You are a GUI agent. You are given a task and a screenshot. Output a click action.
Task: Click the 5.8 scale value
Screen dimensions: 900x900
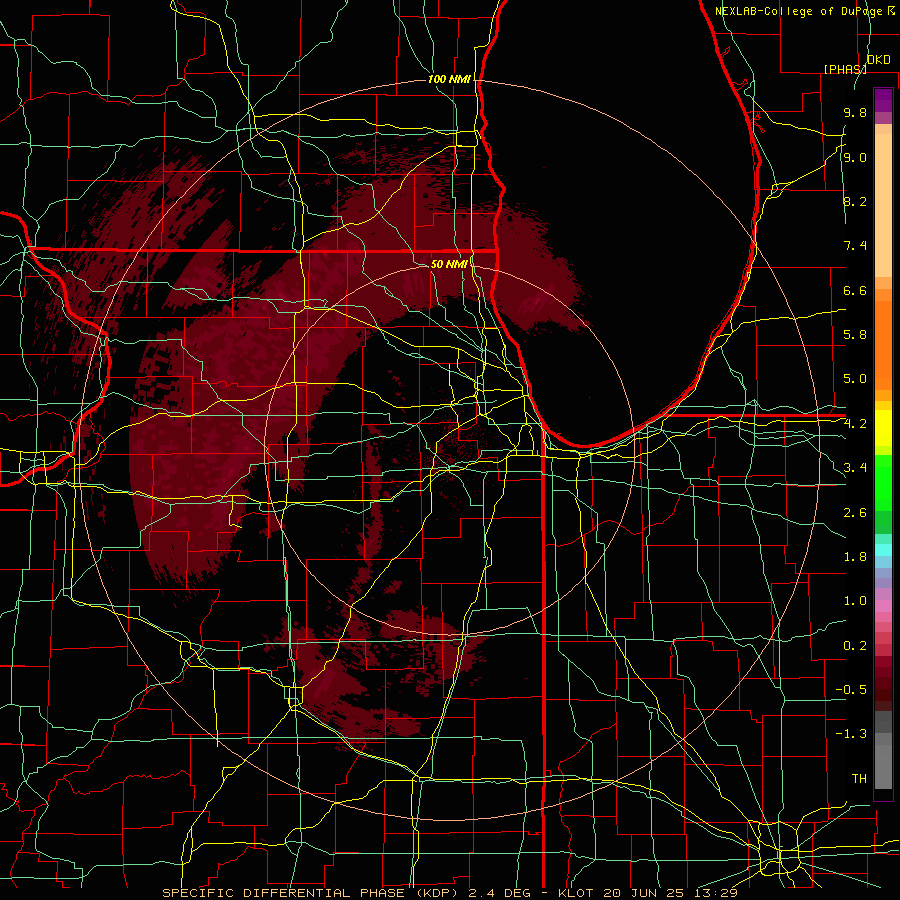pyautogui.click(x=855, y=335)
